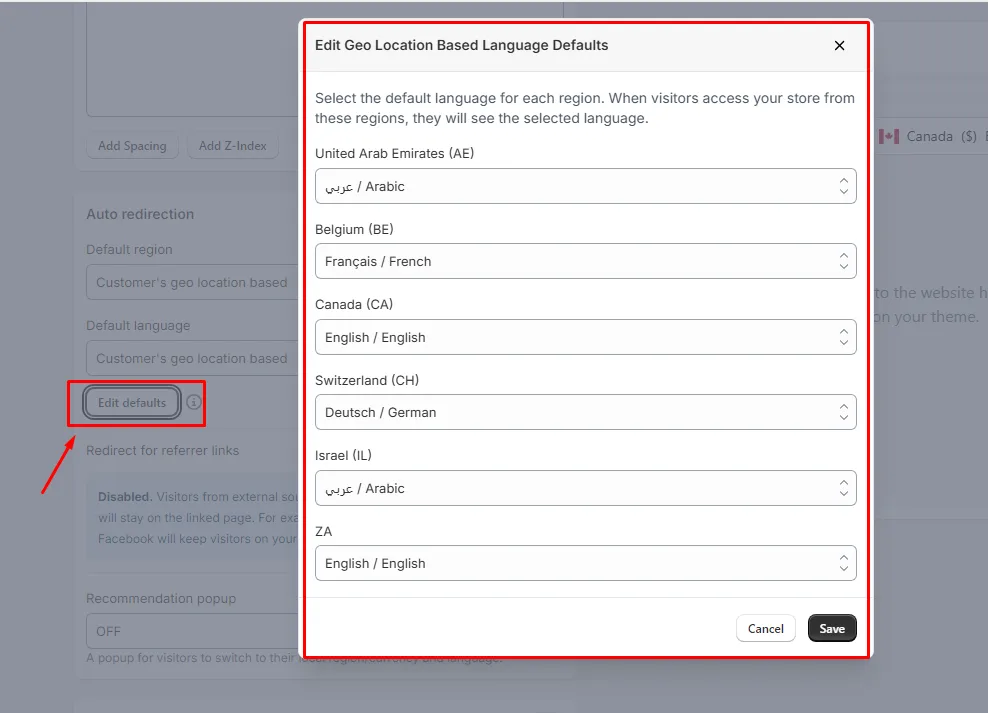The height and width of the screenshot is (713, 988).
Task: Click the 'United Arab Emirates (AE)' label
Action: click(394, 154)
